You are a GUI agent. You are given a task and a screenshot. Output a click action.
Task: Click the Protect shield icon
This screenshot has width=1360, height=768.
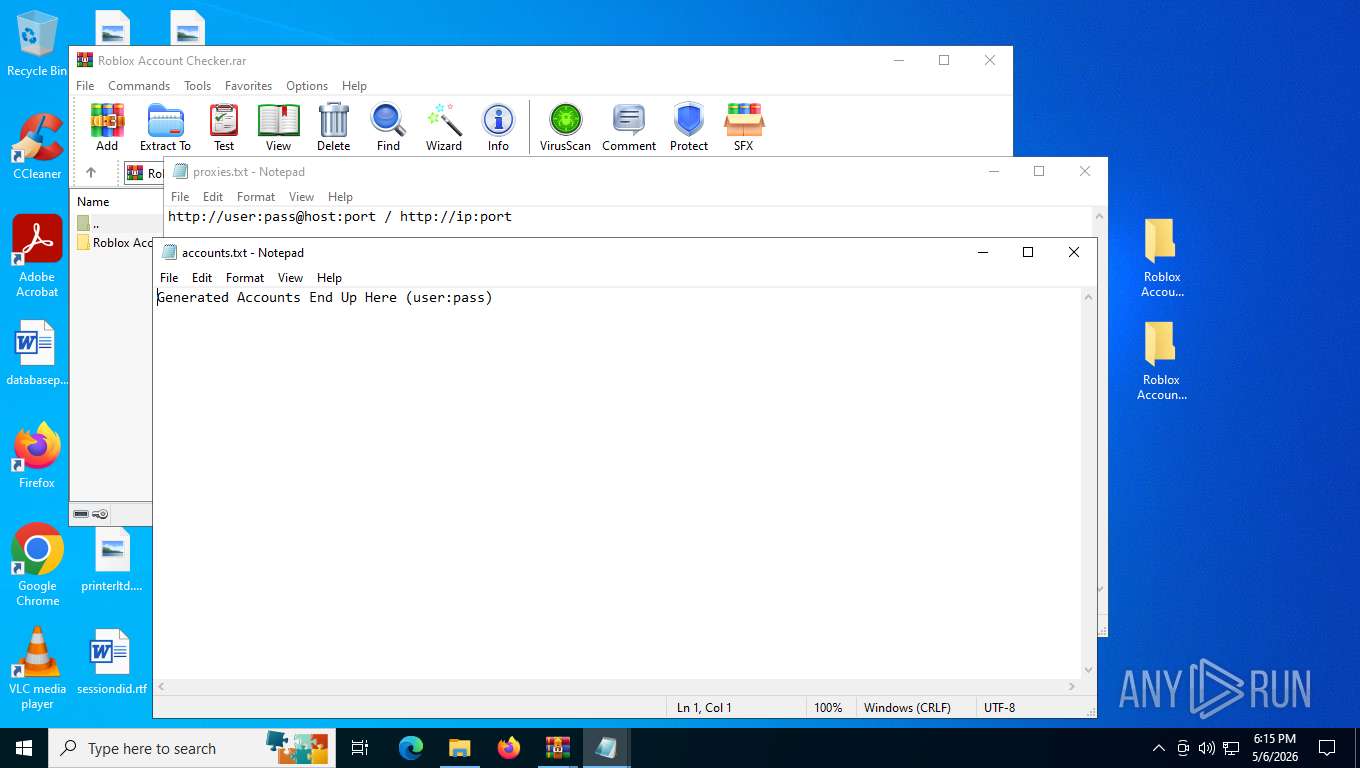tap(689, 127)
